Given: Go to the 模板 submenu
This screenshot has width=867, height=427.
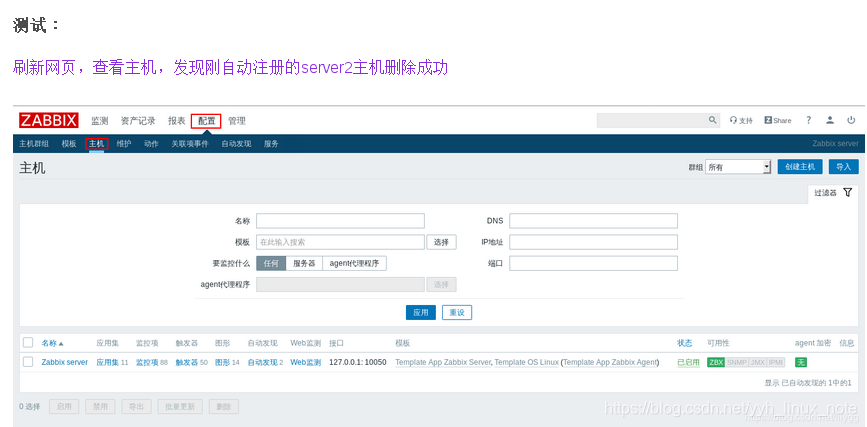Looking at the screenshot, I should coord(69,144).
